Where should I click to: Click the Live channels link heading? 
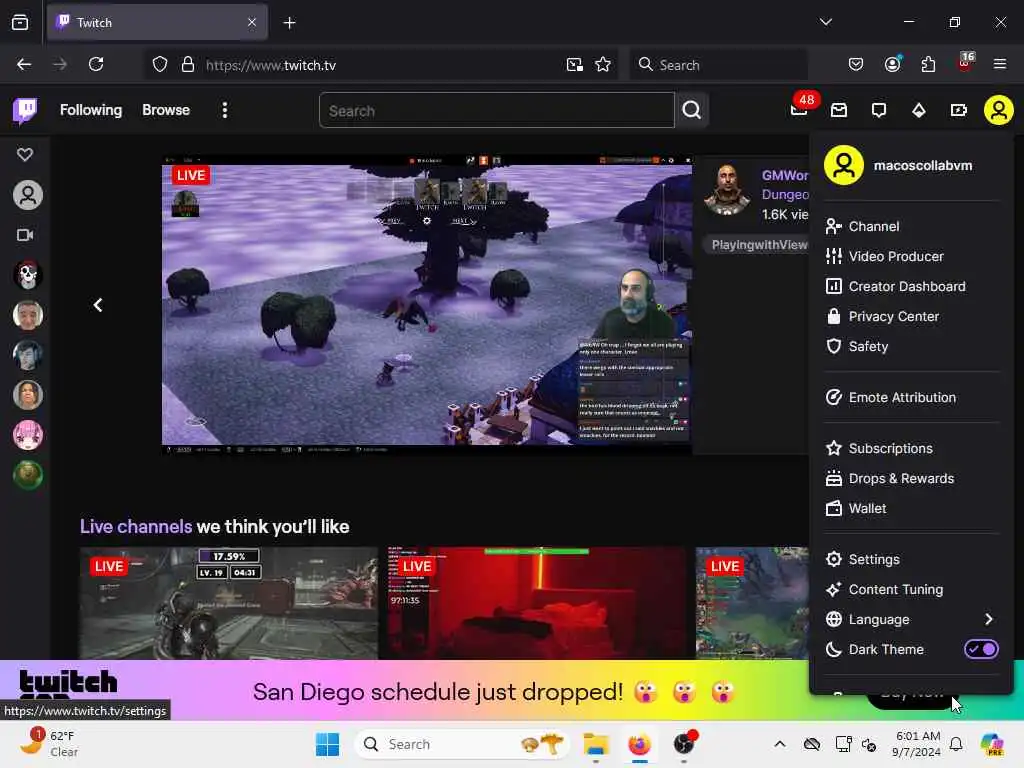pyautogui.click(x=136, y=526)
